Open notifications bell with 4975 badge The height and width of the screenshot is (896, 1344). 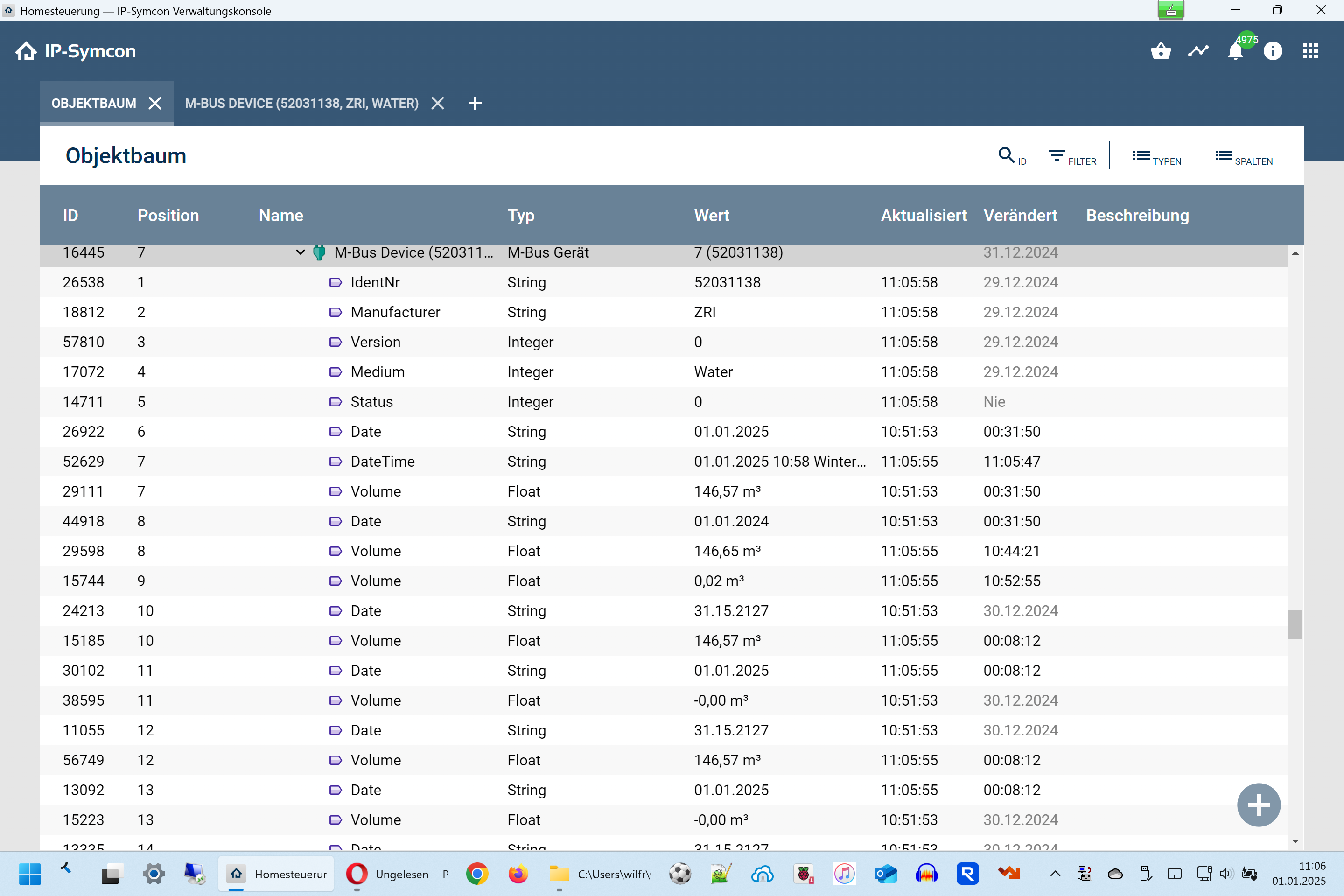(x=1236, y=51)
